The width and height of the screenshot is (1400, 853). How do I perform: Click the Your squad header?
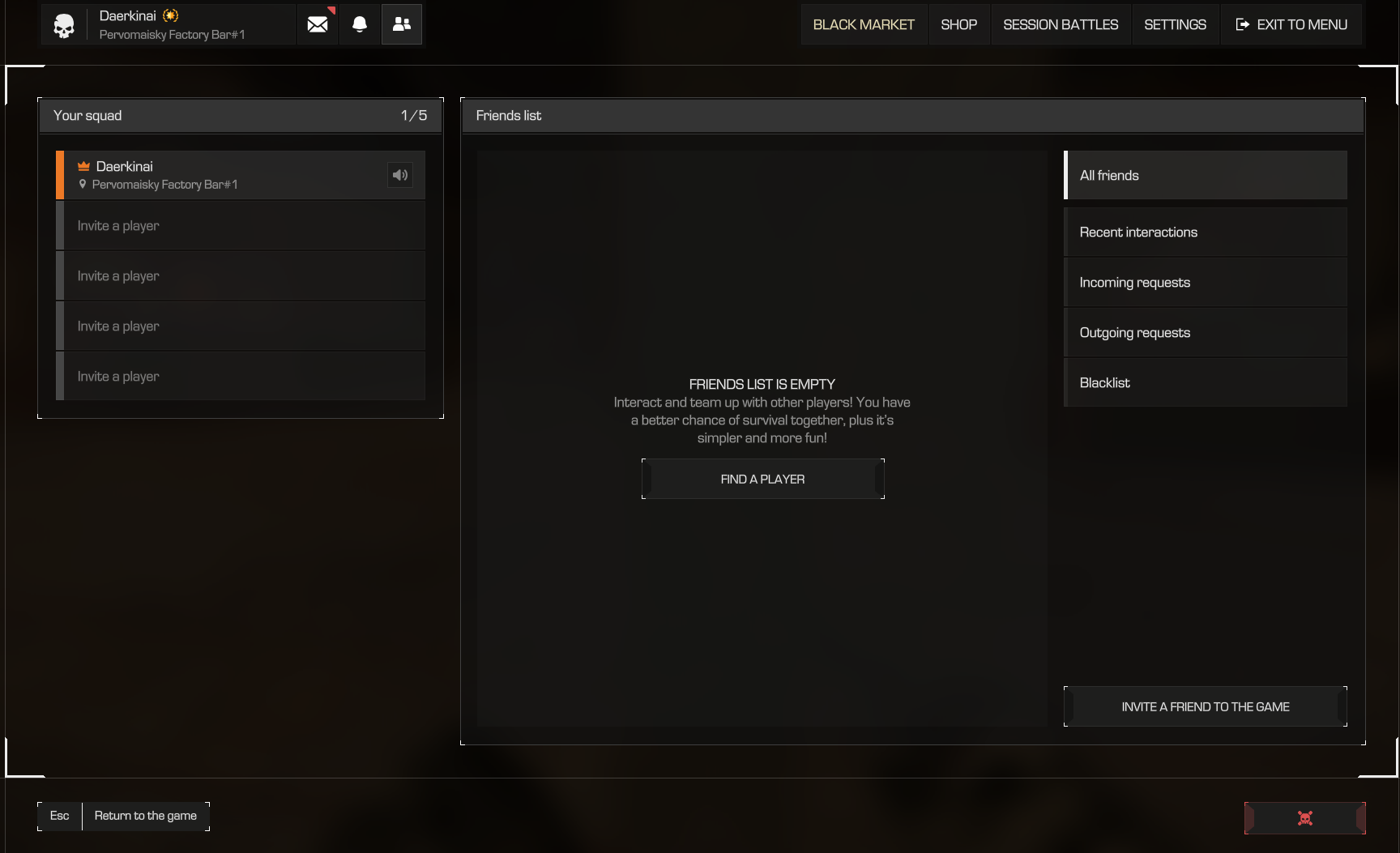point(241,116)
